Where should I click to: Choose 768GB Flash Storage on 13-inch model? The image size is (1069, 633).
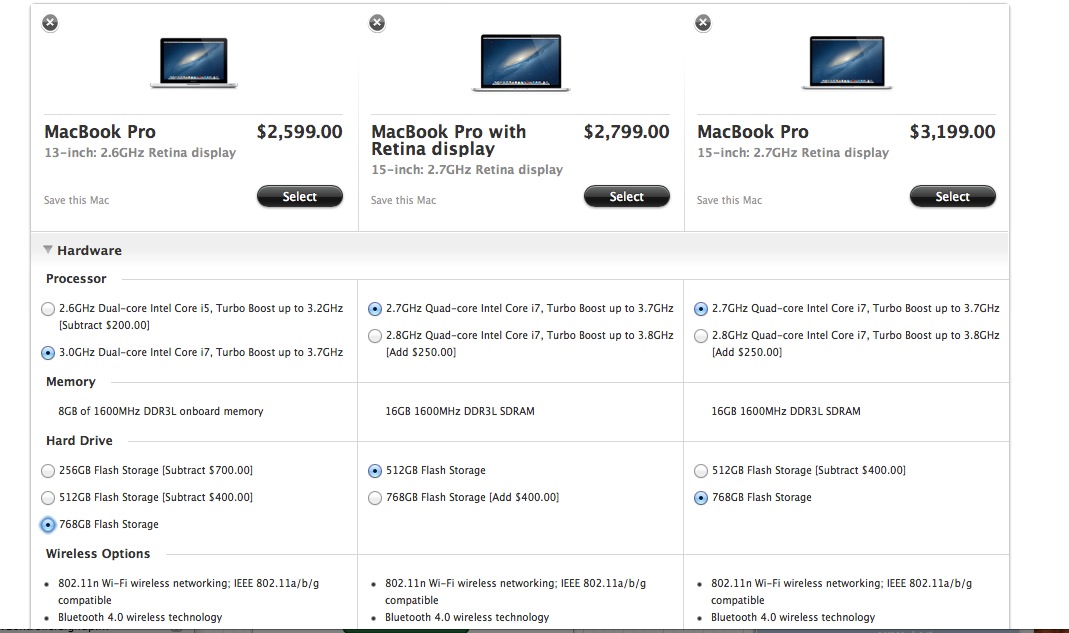(48, 525)
